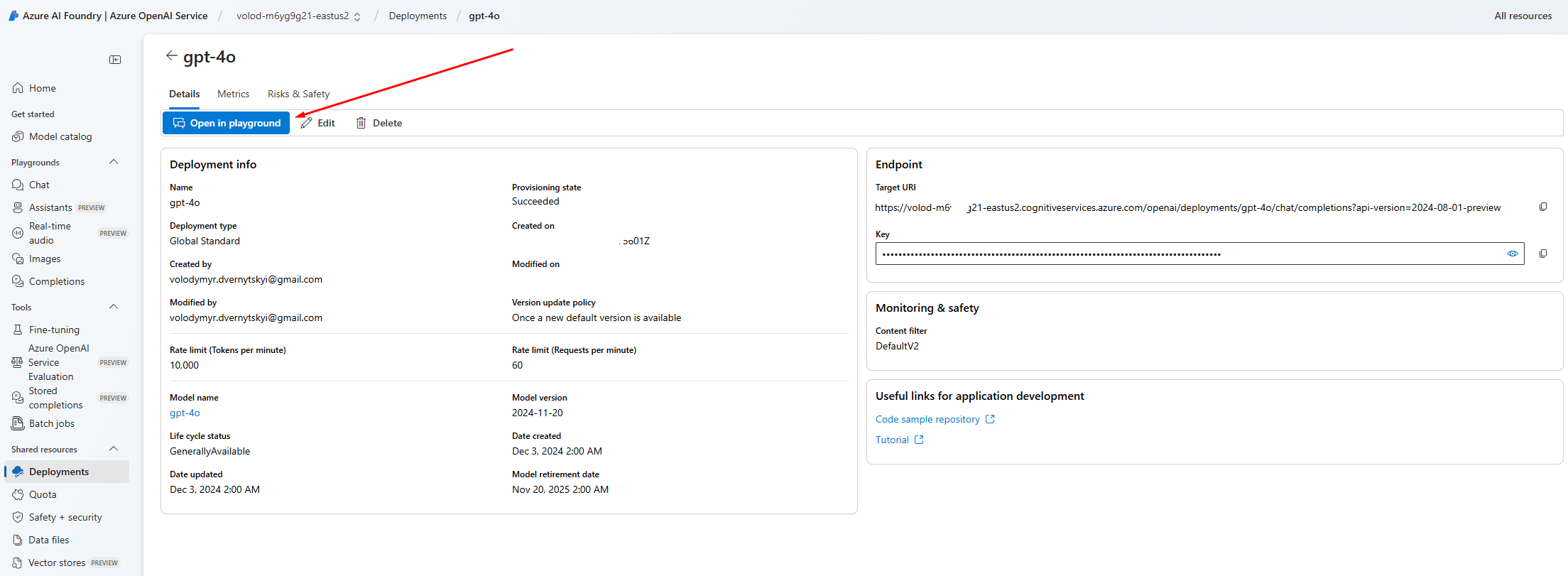This screenshot has height=576, width=1568.
Task: Click the Date updated Dec 3, 2024 value
Action: click(214, 489)
